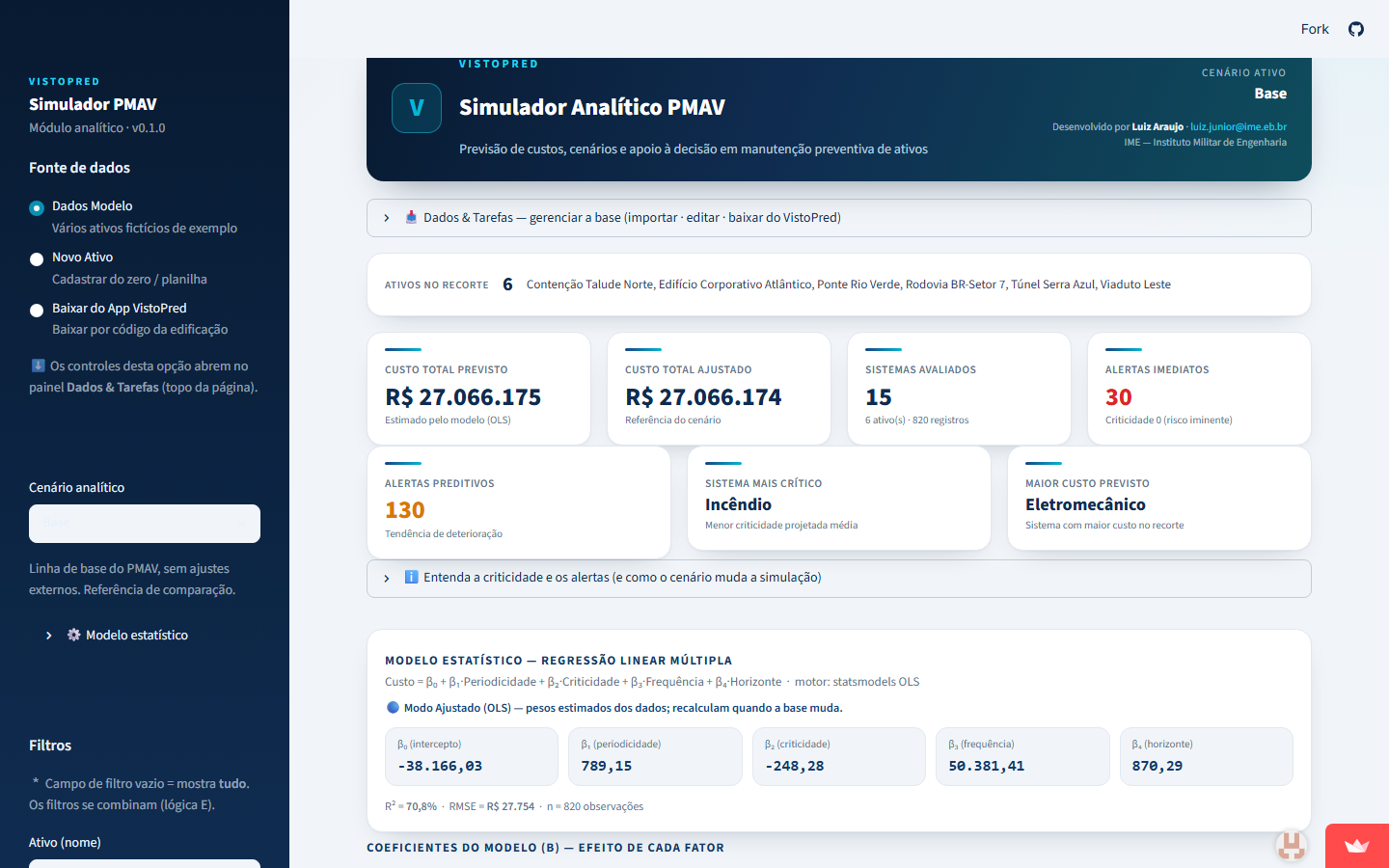Screen dimensions: 1389x868
Task: Click the Streamlit crown badge
Action: (x=1357, y=846)
